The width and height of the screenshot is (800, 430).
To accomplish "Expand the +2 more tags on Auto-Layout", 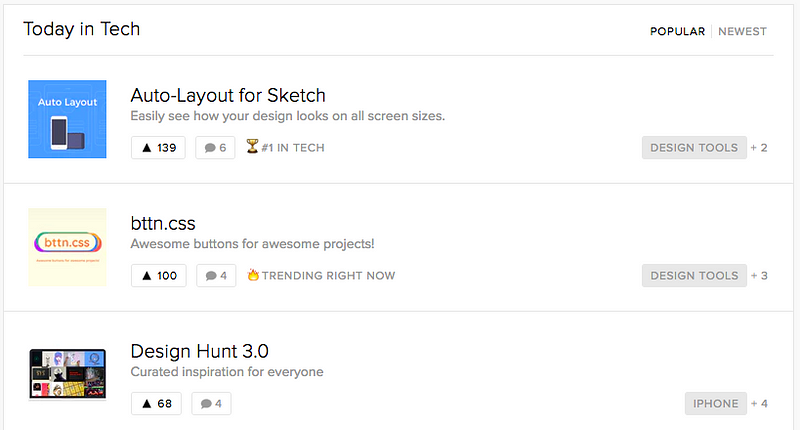I will (x=759, y=148).
